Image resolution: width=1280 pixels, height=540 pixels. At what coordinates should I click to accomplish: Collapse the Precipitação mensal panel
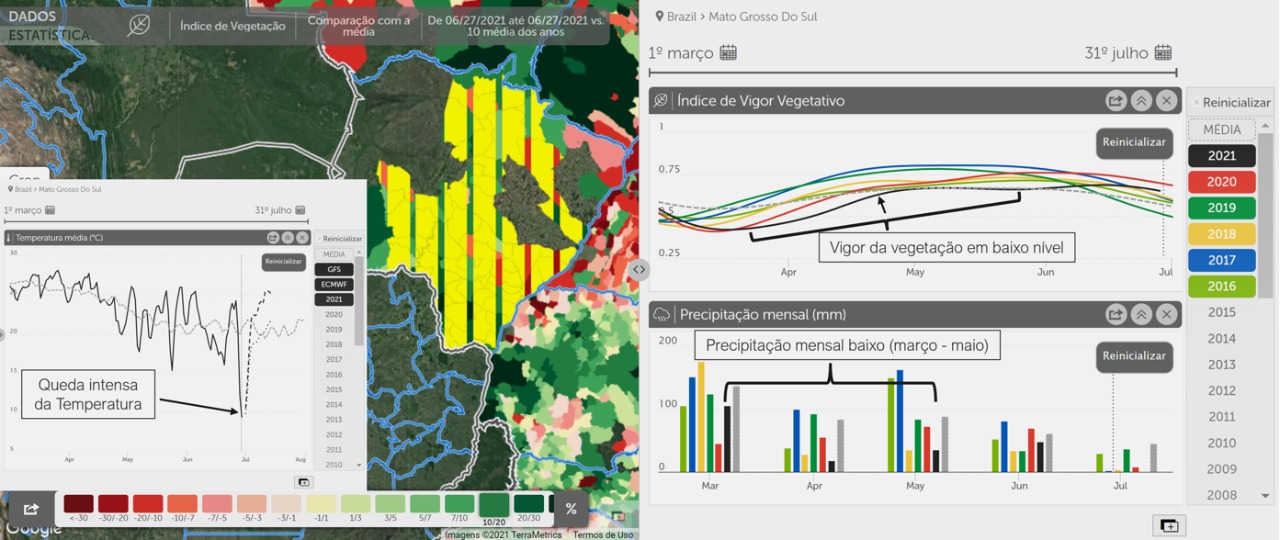click(1141, 315)
